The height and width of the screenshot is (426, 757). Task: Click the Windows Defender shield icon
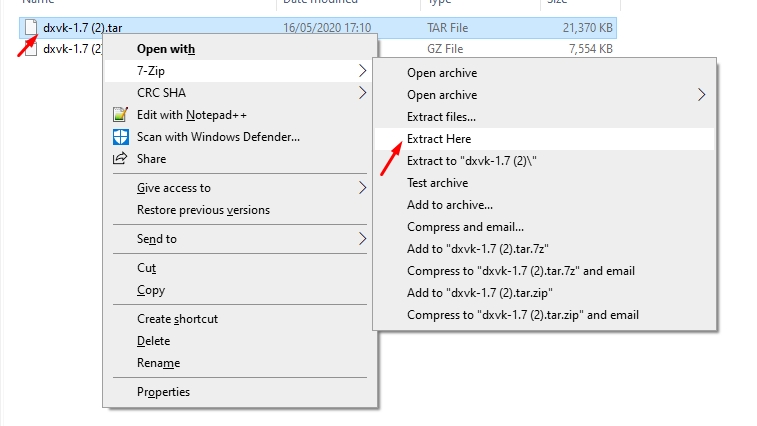click(120, 137)
